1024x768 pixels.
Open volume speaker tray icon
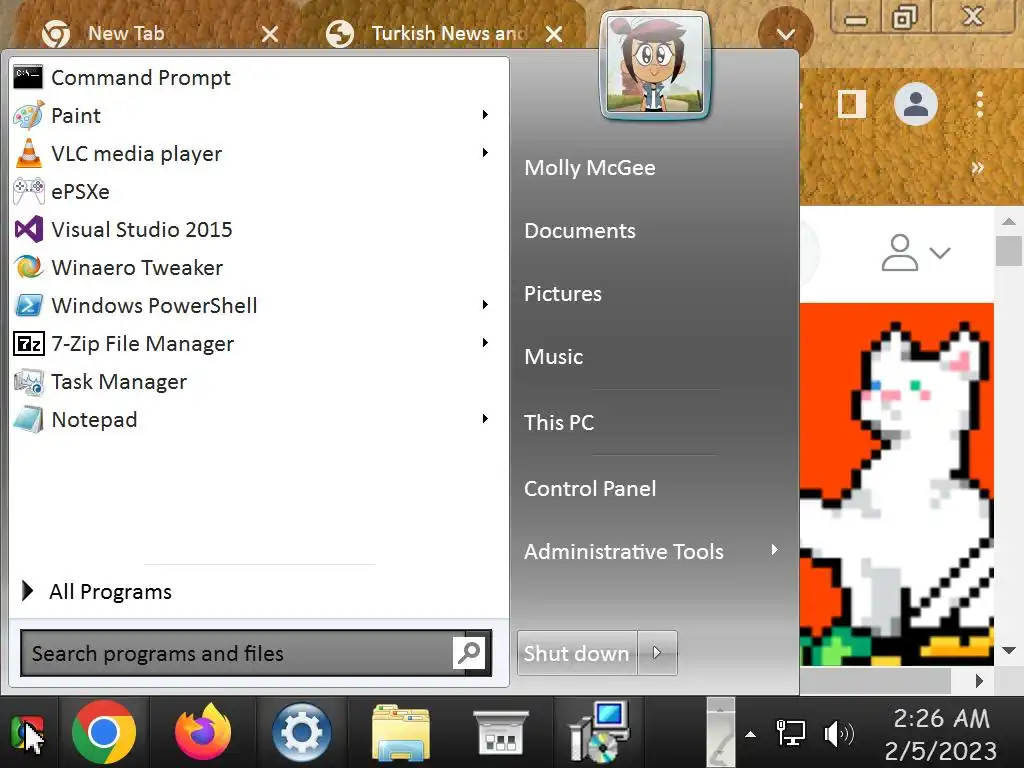tap(839, 734)
